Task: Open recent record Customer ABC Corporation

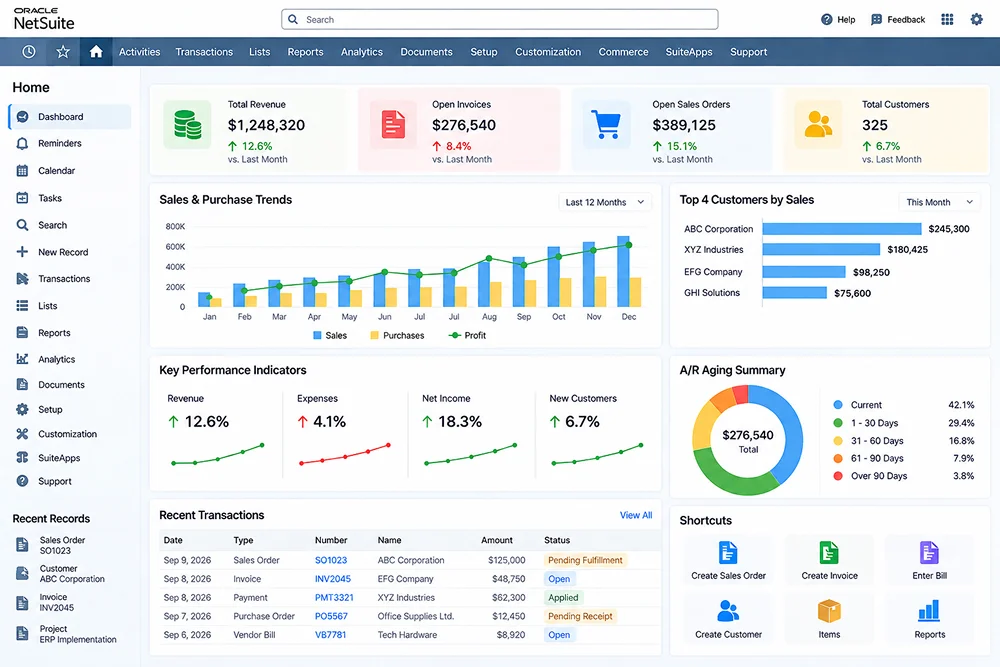Action: (x=61, y=574)
